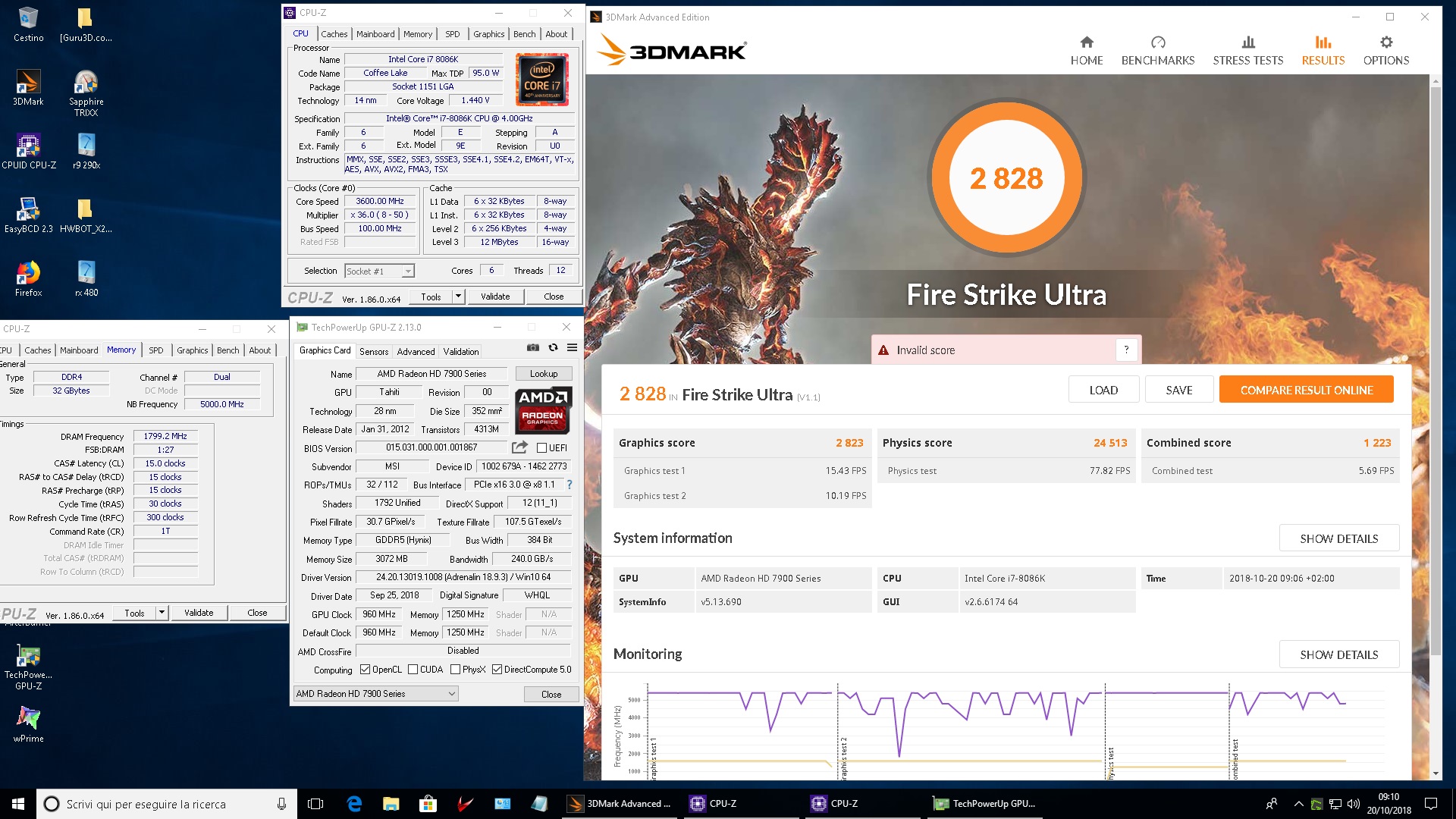
Task: Open Sensors tab in GPU-Z
Action: click(x=374, y=351)
